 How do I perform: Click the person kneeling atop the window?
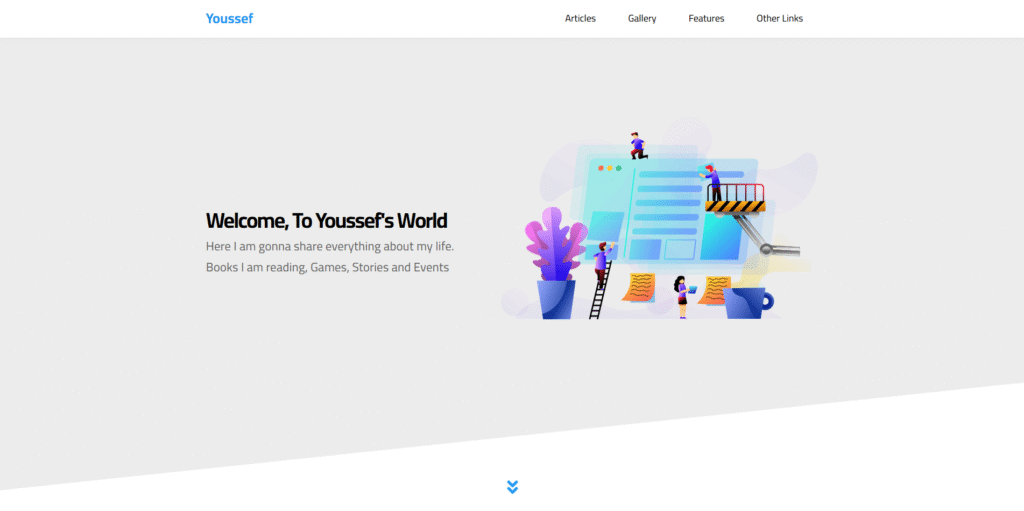(638, 146)
